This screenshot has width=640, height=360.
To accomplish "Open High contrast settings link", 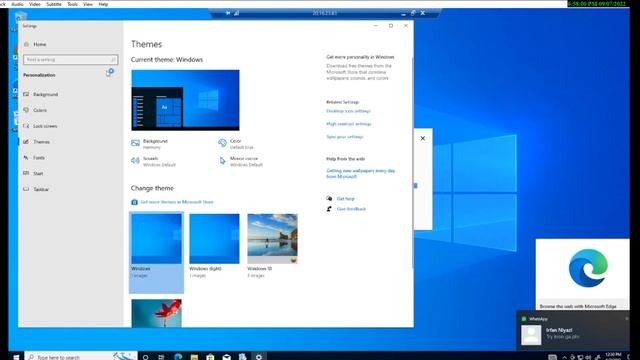I will (x=349, y=124).
